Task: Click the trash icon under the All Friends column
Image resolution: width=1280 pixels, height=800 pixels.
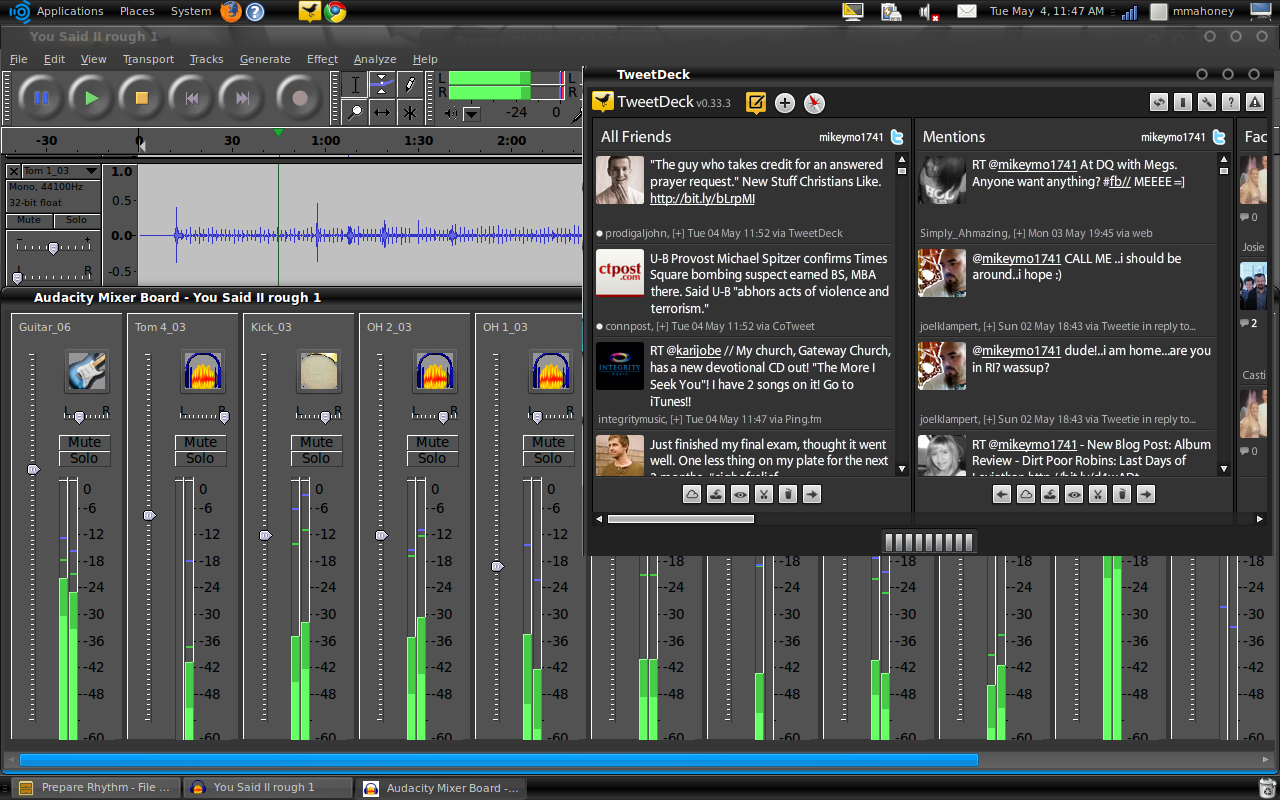Action: (x=787, y=493)
